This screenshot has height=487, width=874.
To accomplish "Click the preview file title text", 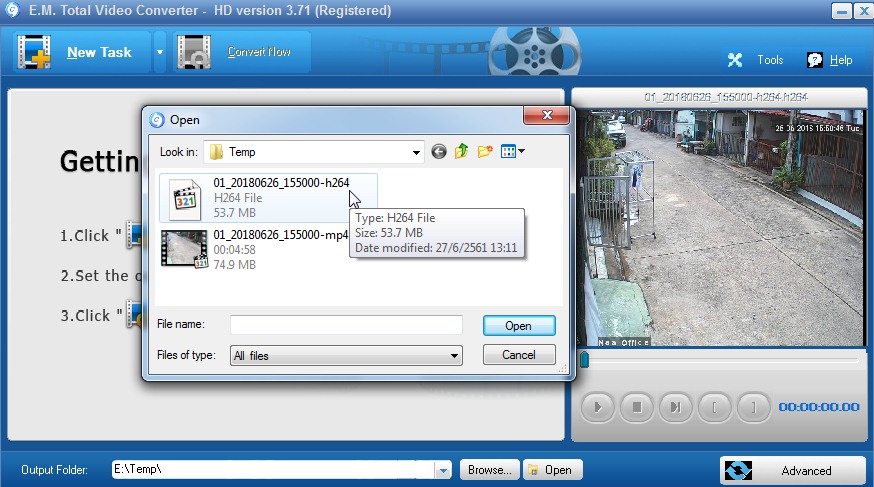I will click(x=726, y=97).
